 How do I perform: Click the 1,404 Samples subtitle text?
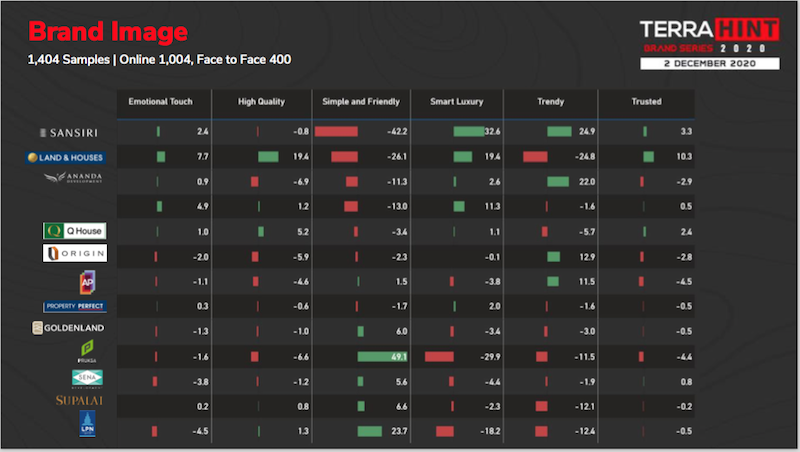point(159,60)
